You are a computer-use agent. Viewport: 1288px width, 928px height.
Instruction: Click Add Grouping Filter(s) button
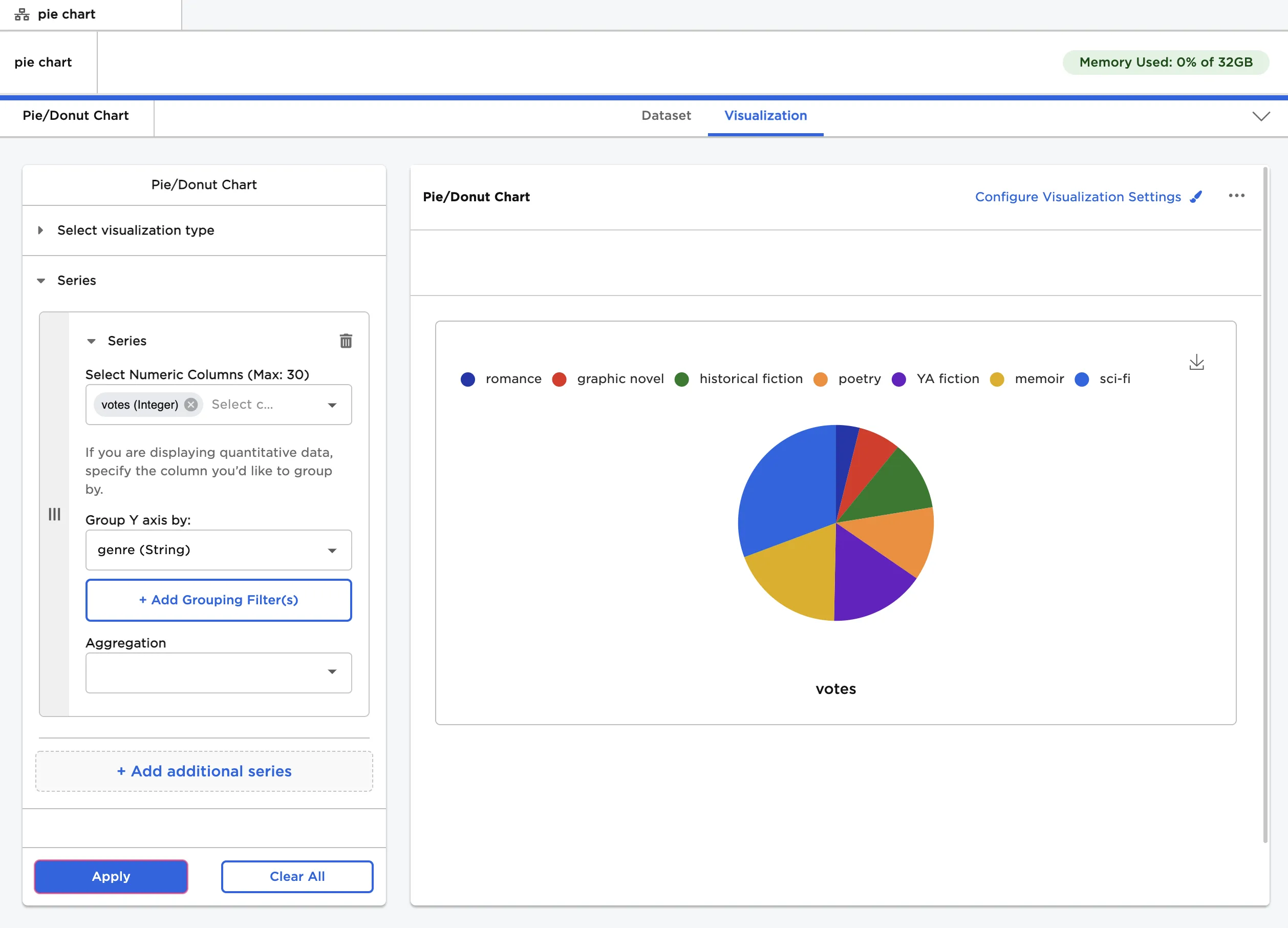[x=218, y=600]
